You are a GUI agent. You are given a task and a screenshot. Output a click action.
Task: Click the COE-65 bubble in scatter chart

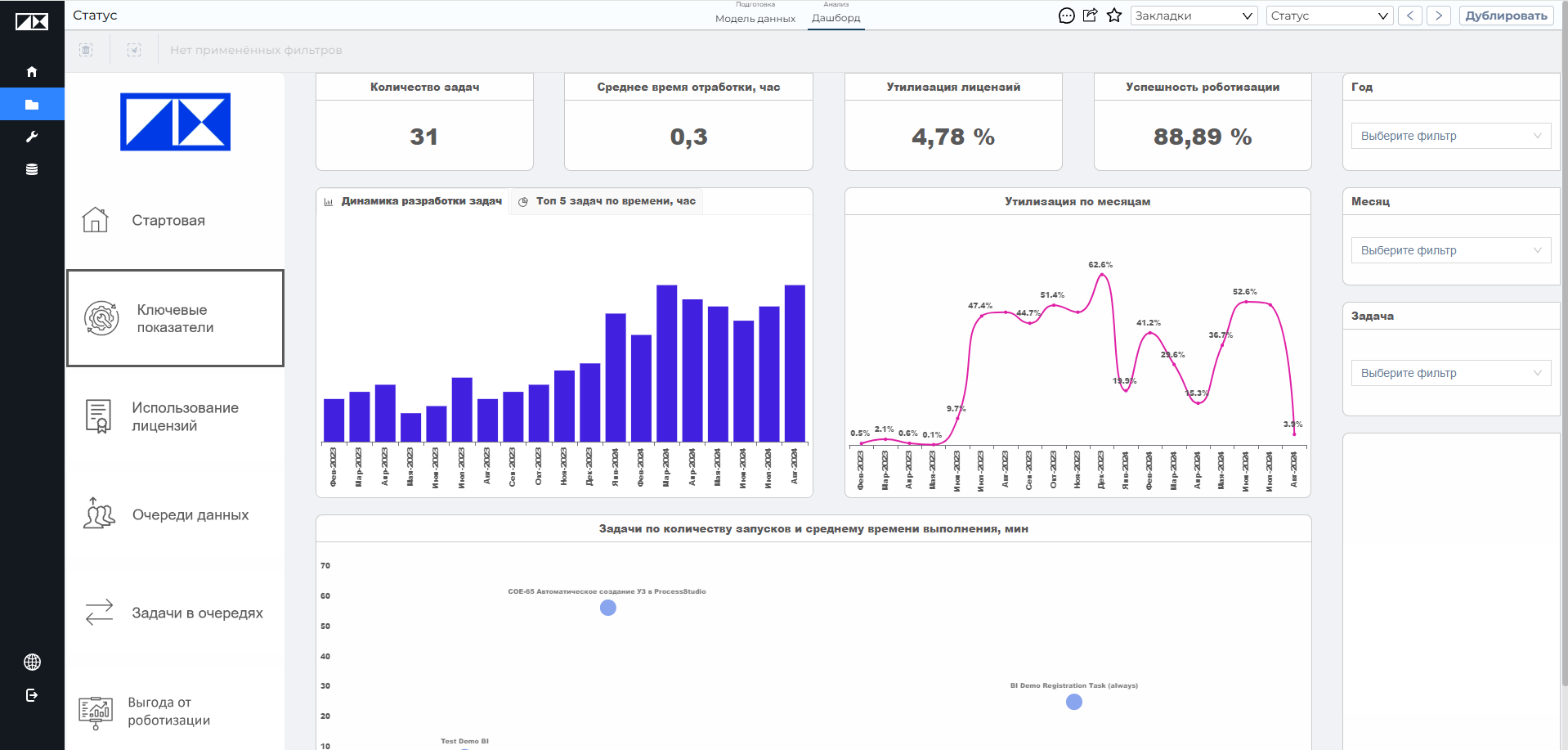[x=608, y=608]
